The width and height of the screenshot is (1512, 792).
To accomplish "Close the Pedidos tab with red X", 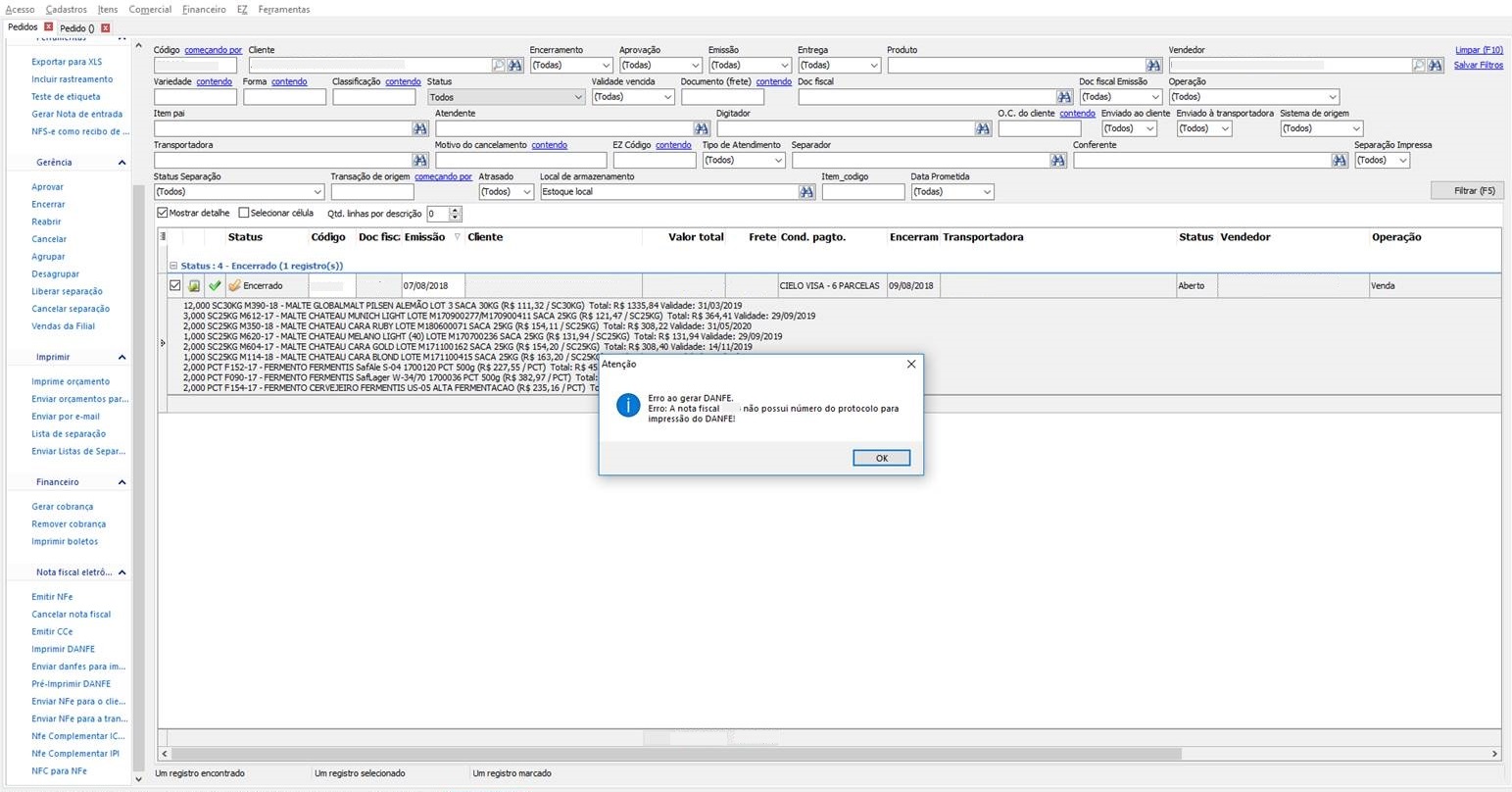I will click(x=48, y=27).
